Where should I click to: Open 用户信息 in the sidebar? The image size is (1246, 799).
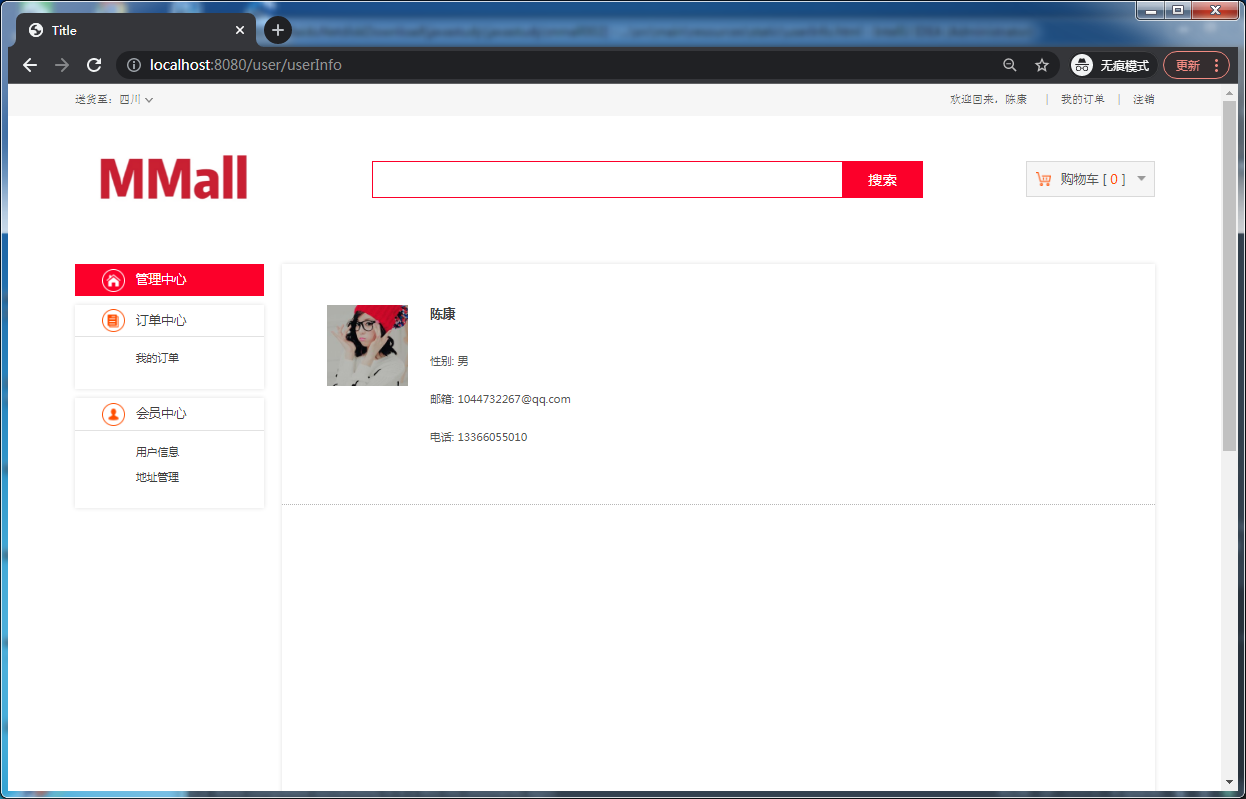click(157, 452)
